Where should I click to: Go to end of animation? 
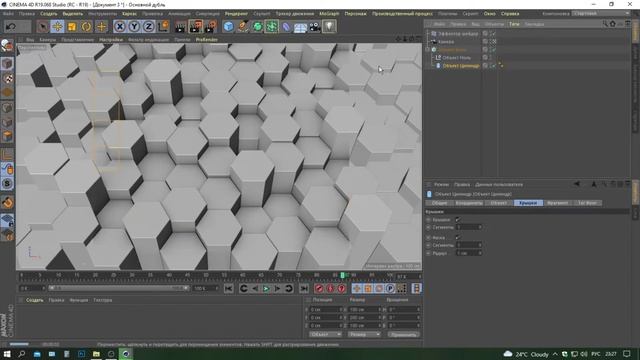(x=304, y=289)
